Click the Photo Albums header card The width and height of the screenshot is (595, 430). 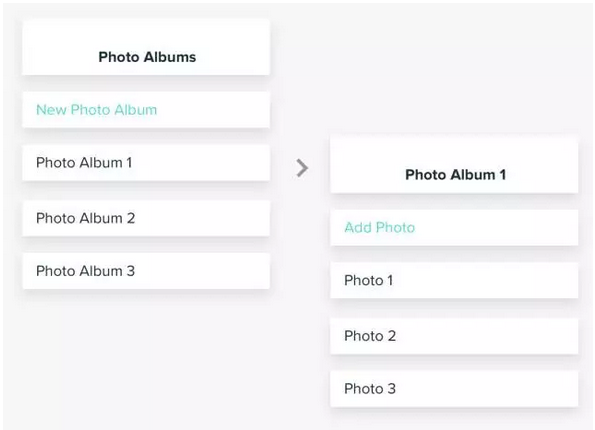click(x=146, y=47)
